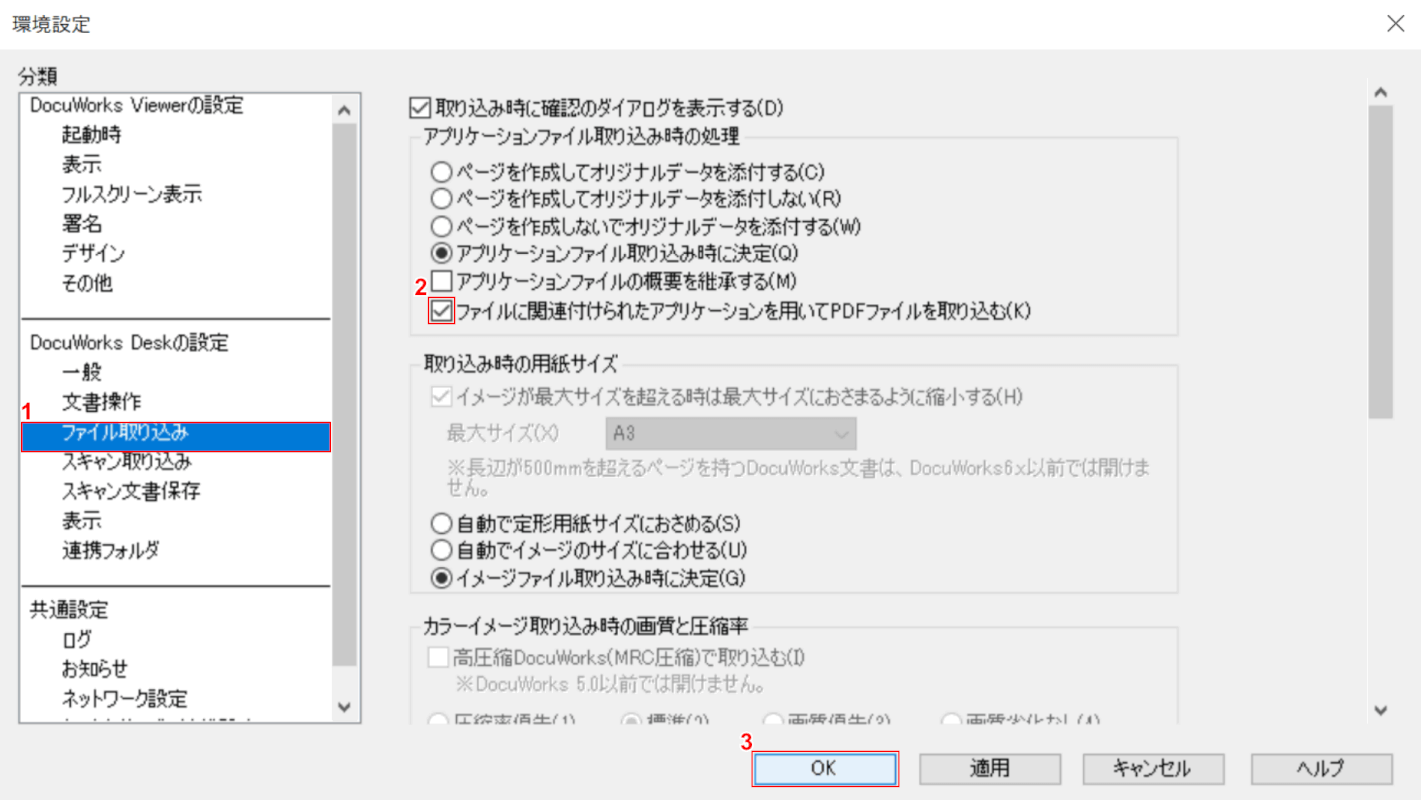1421x800 pixels.
Task: Select スキャン取り込み in category list
Action: point(126,462)
